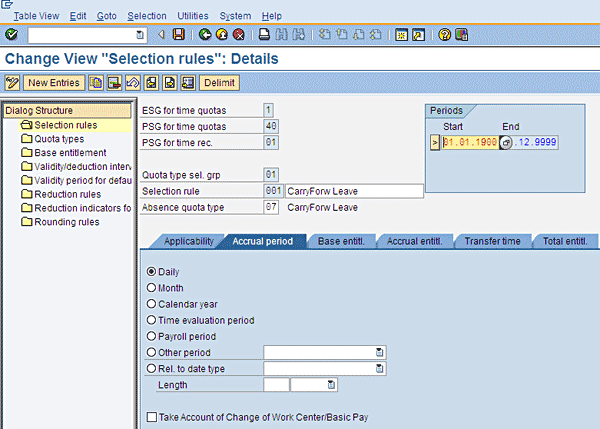Click the Copy As icon
The height and width of the screenshot is (429, 600).
coord(96,83)
